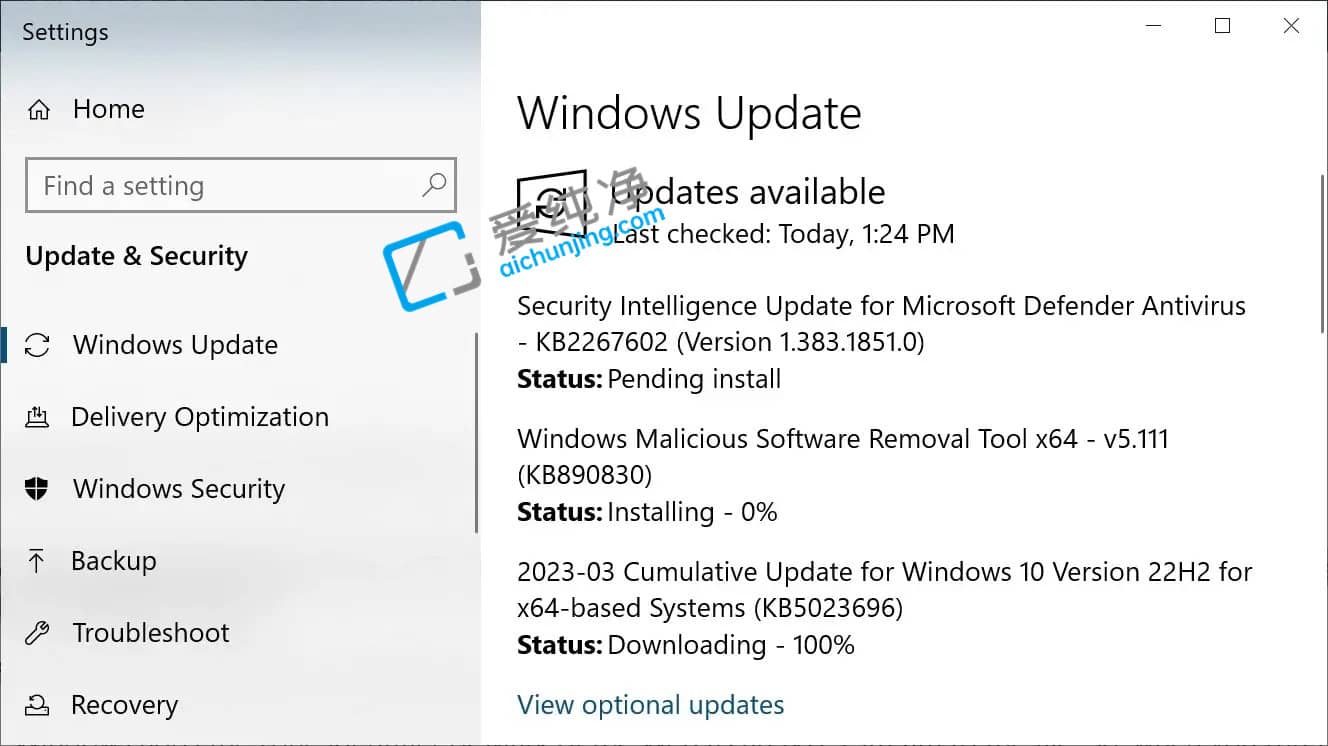Return to the Settings Home page
Image resolution: width=1328 pixels, height=746 pixels.
click(108, 108)
